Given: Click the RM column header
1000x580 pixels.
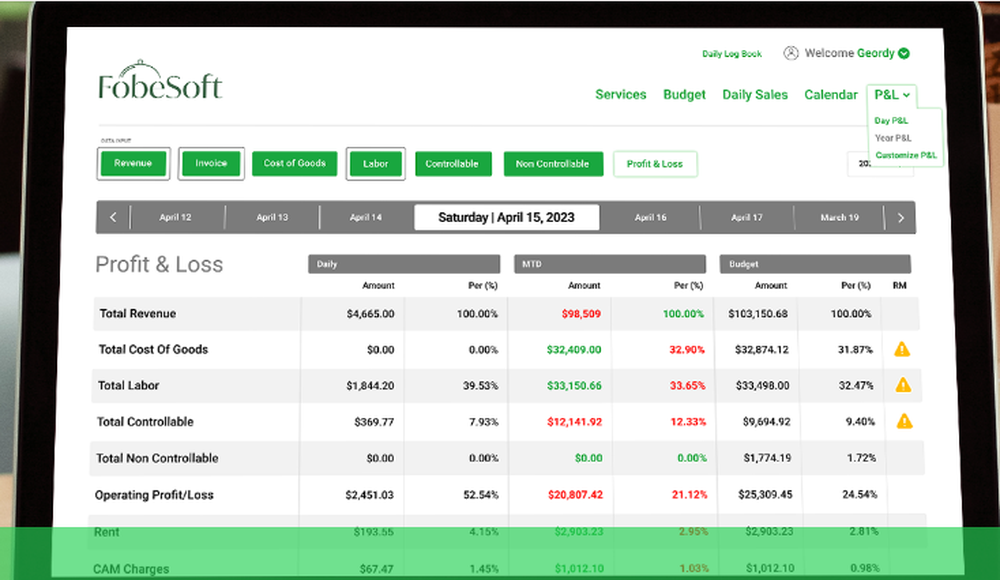Looking at the screenshot, I should (x=899, y=285).
